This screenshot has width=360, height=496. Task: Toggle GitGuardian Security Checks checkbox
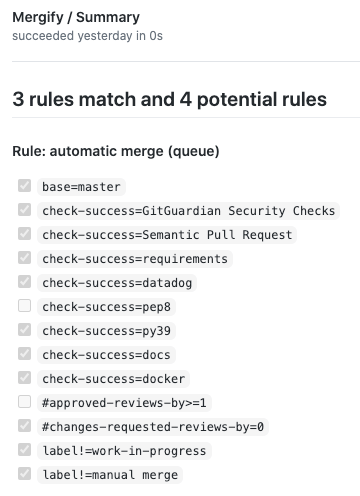coord(24,210)
